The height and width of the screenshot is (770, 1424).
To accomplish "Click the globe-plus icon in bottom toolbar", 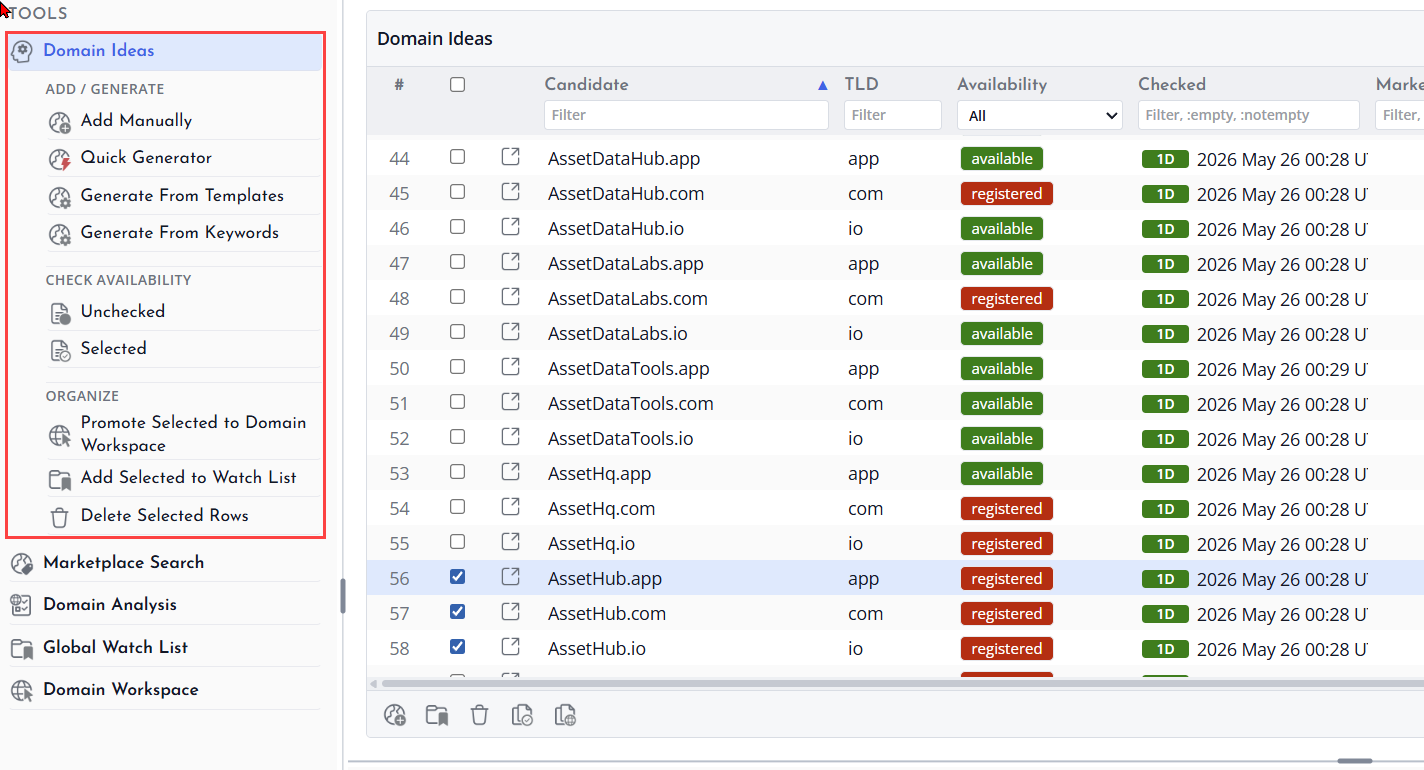I will [x=395, y=715].
